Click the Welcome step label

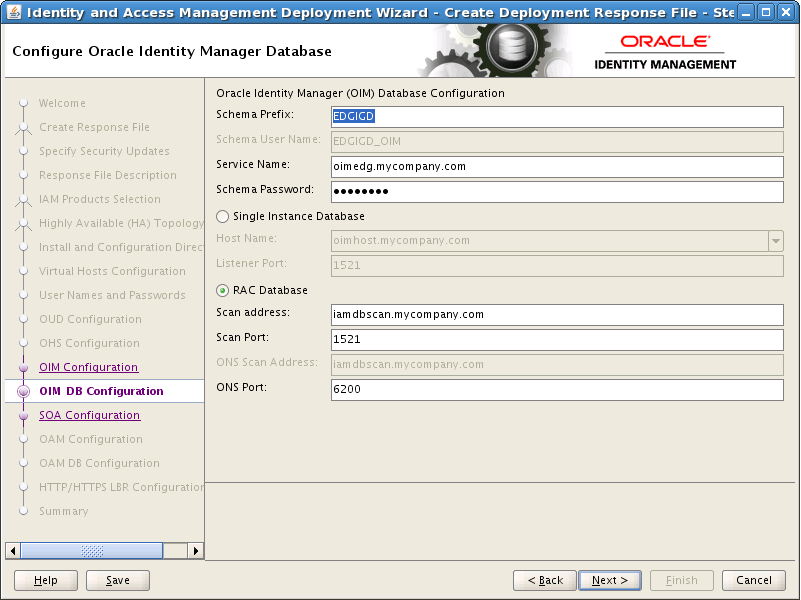click(62, 103)
